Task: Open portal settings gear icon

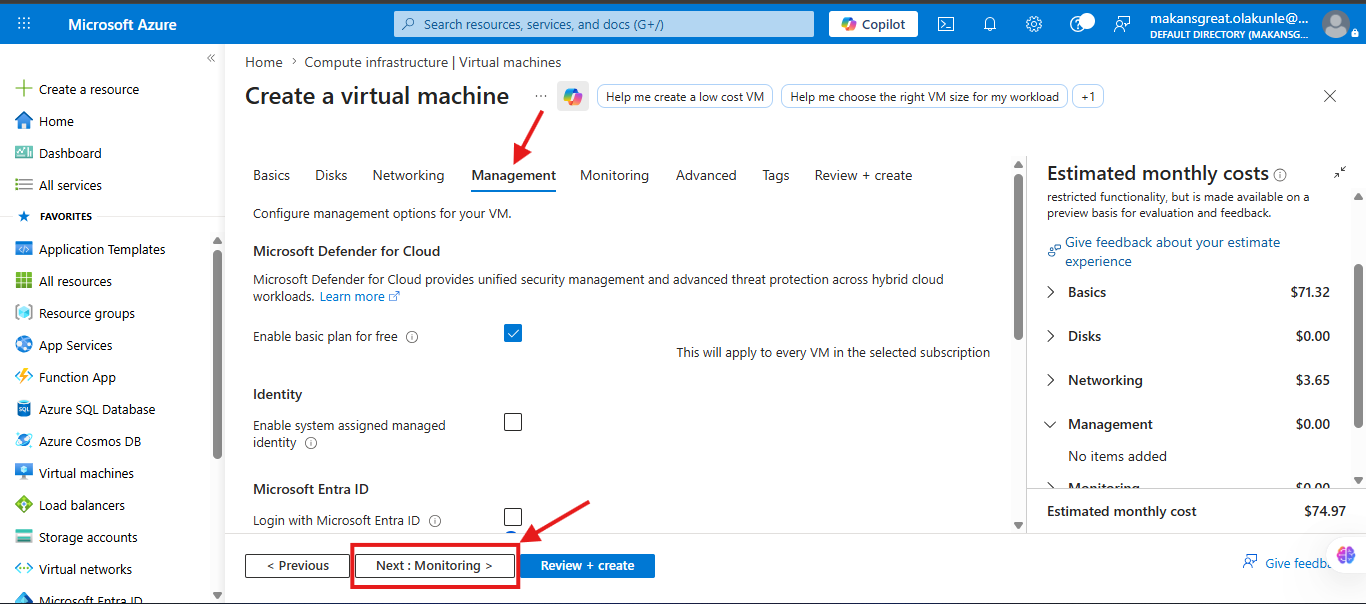Action: point(1034,24)
